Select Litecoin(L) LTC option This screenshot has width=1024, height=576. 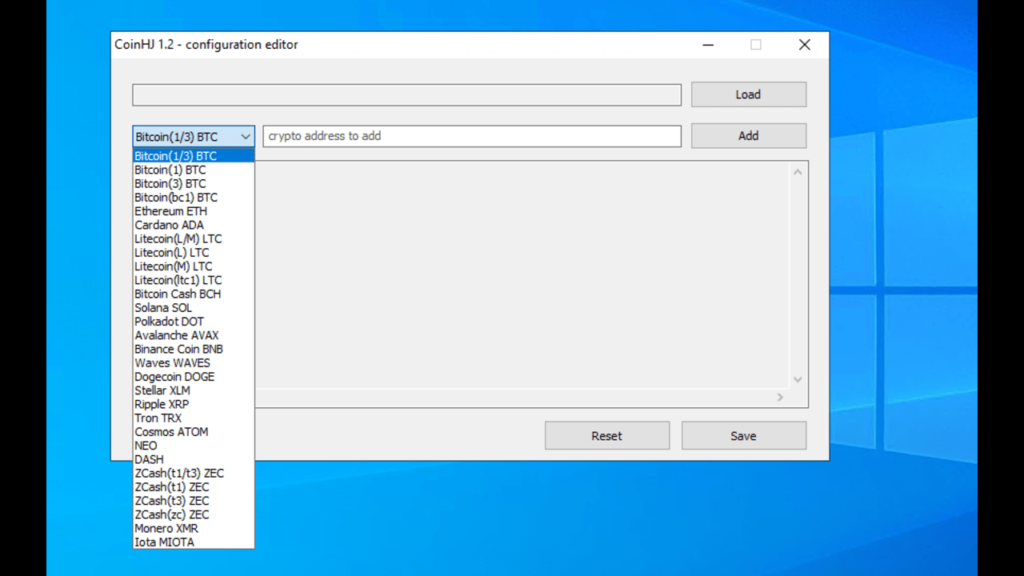193,253
